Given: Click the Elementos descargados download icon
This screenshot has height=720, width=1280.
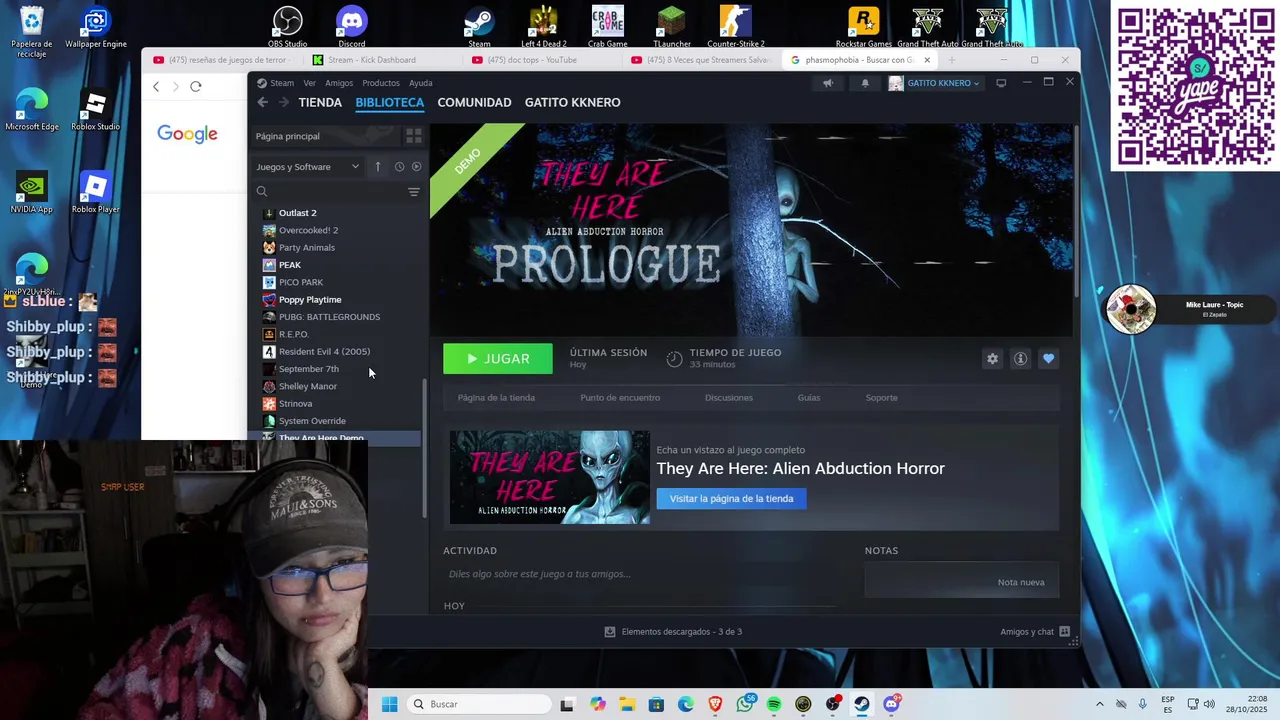Looking at the screenshot, I should (610, 632).
